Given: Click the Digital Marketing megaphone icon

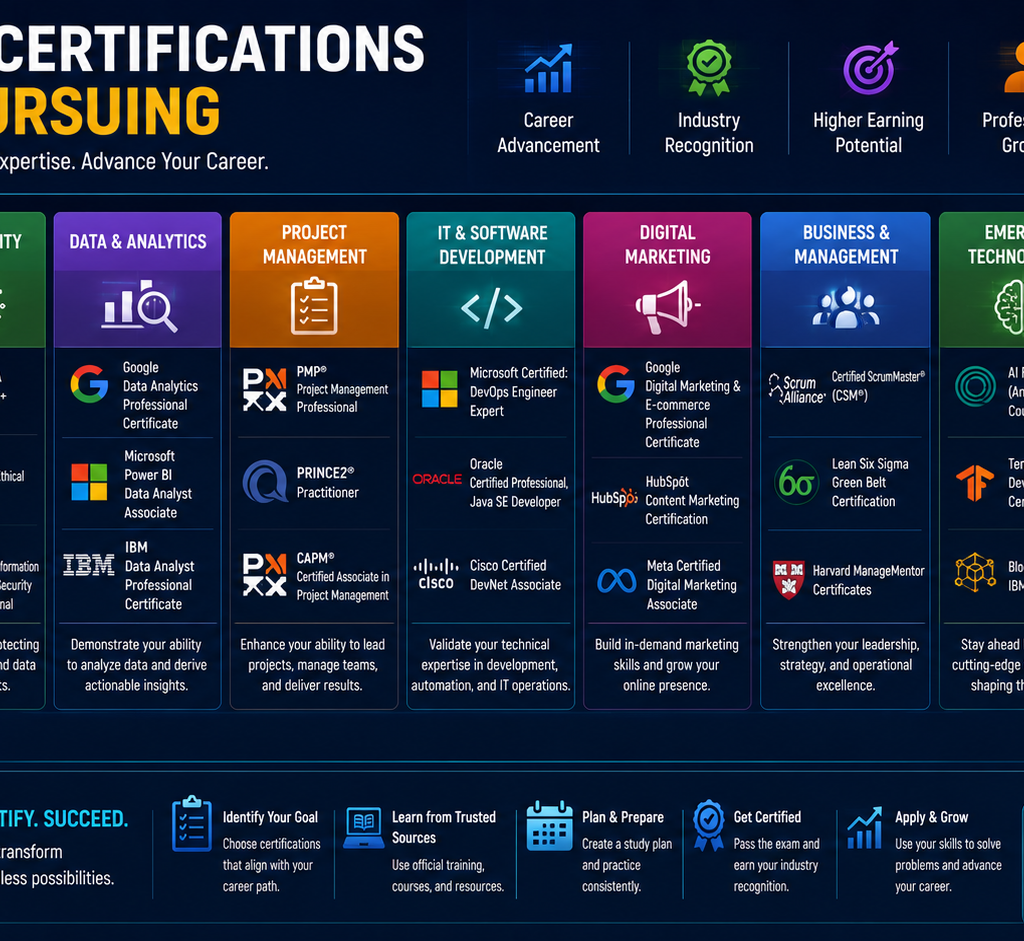Looking at the screenshot, I should point(667,307).
